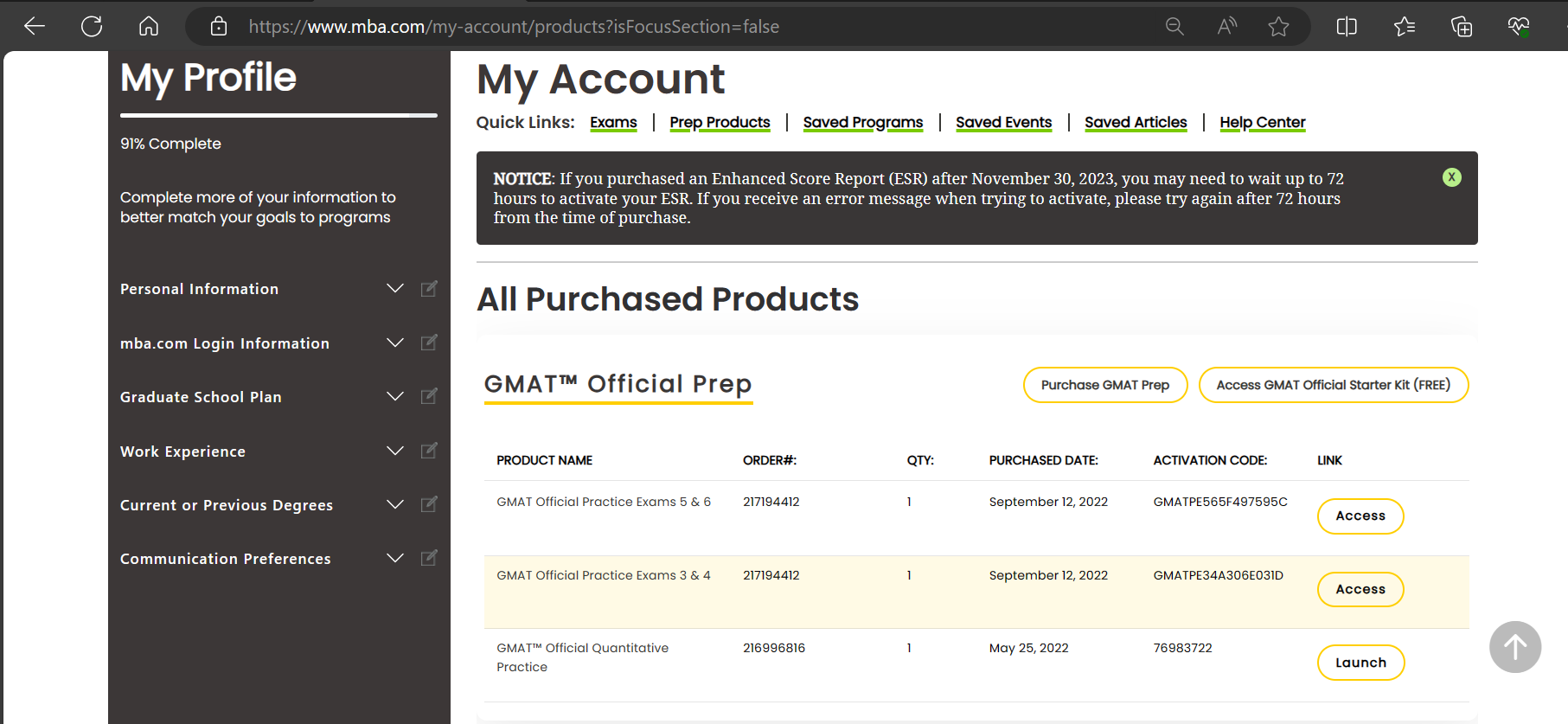The image size is (1568, 724).
Task: Open Saved Articles quick link
Action: click(x=1136, y=123)
